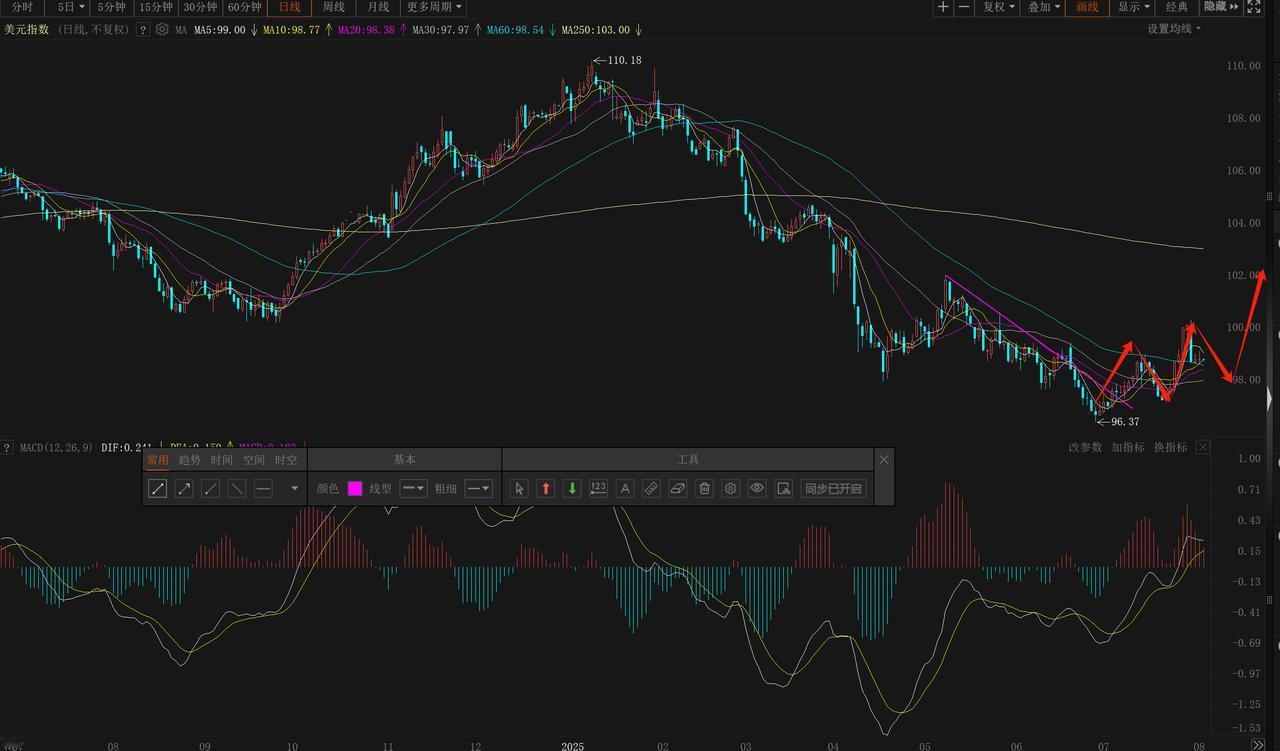Select the arrow line drawing tool
Viewport: 1280px width, 751px height.
coord(184,489)
